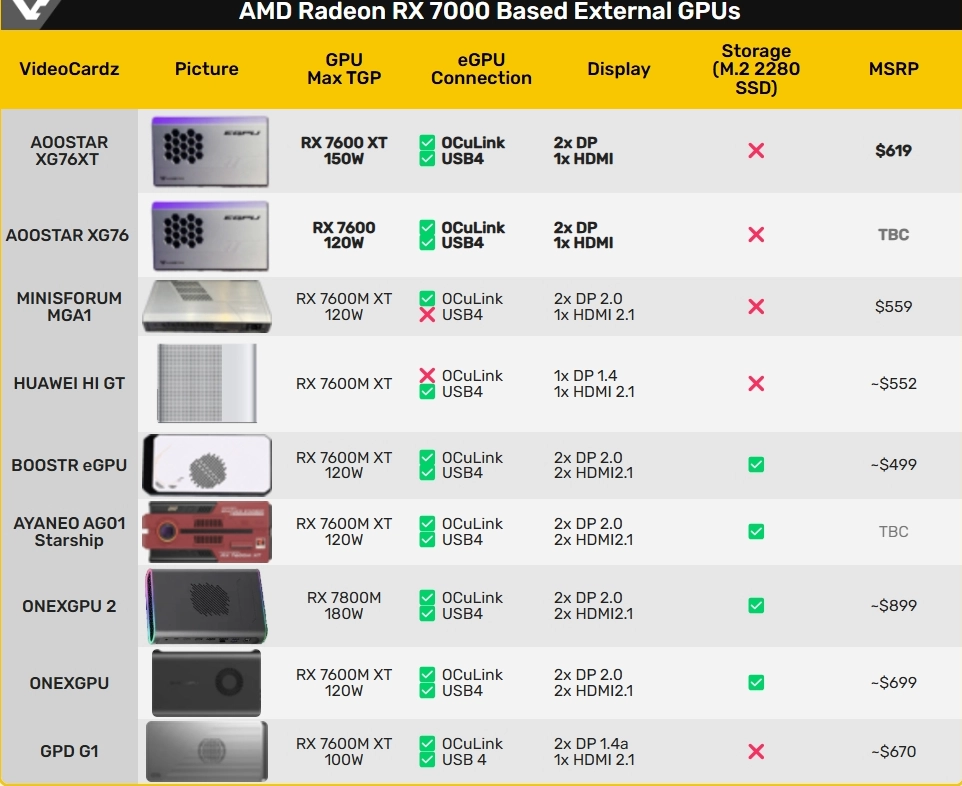
Task: Click green OCuLink check for AOOSTAR XG76XT
Action: tap(427, 143)
